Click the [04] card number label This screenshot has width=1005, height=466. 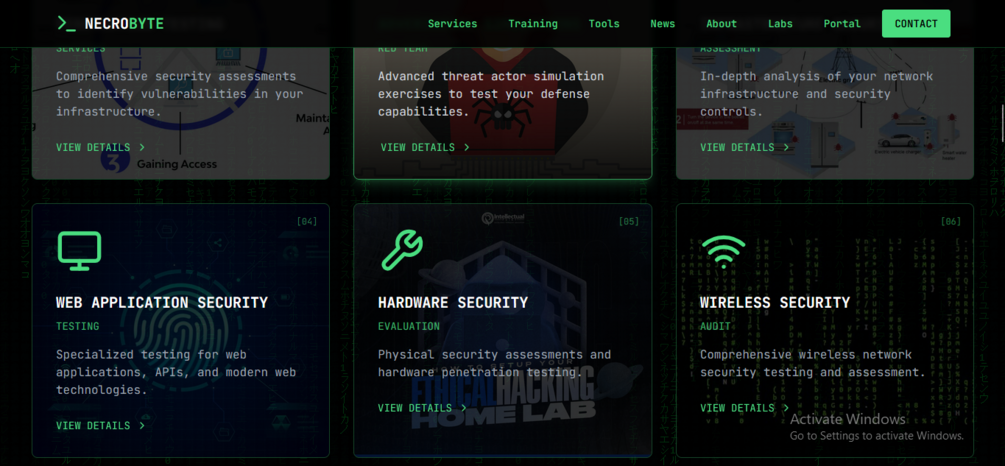tap(307, 222)
